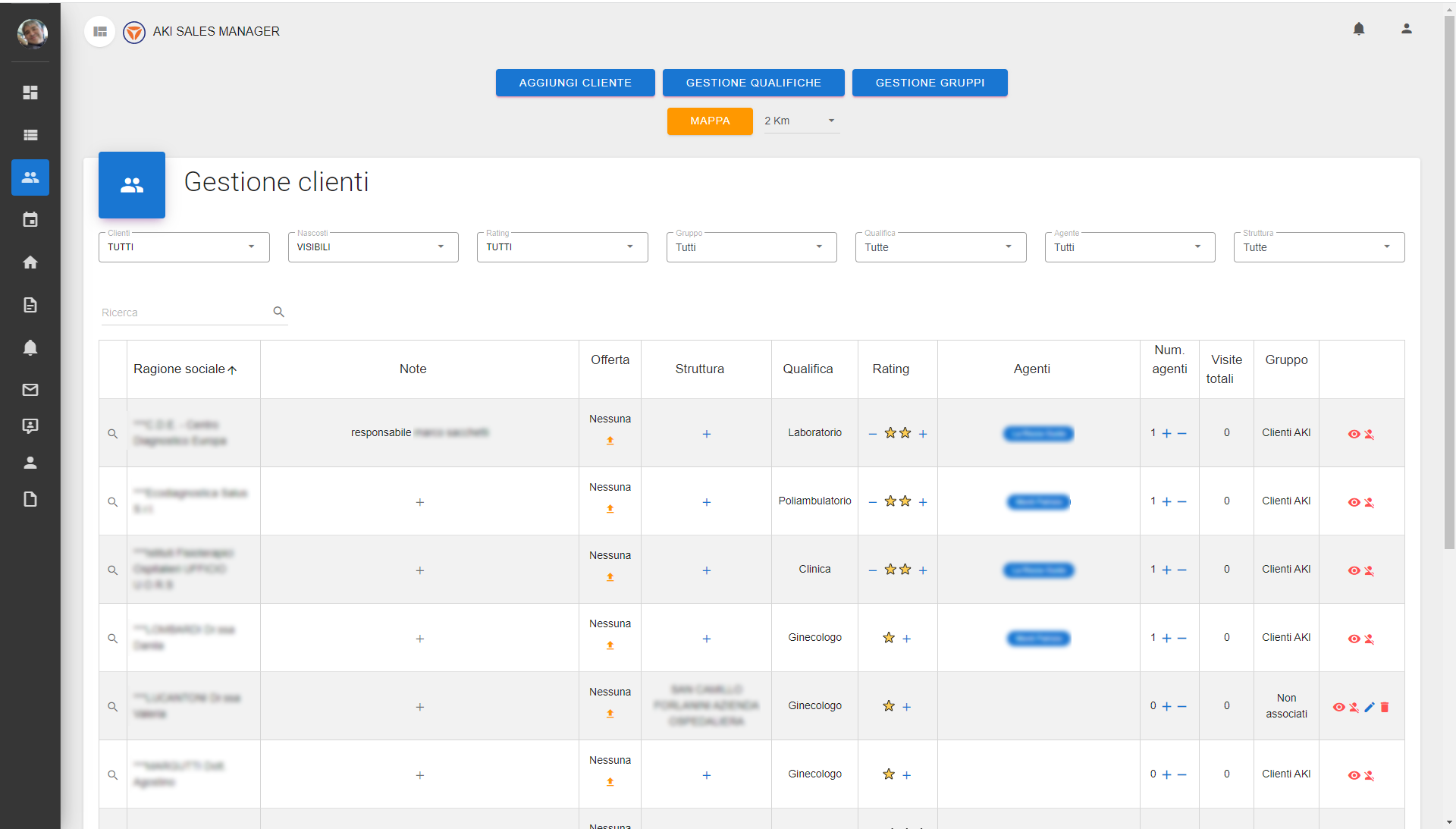Image resolution: width=1456 pixels, height=829 pixels.
Task: Add note plus in Clinica row
Action: tap(420, 570)
